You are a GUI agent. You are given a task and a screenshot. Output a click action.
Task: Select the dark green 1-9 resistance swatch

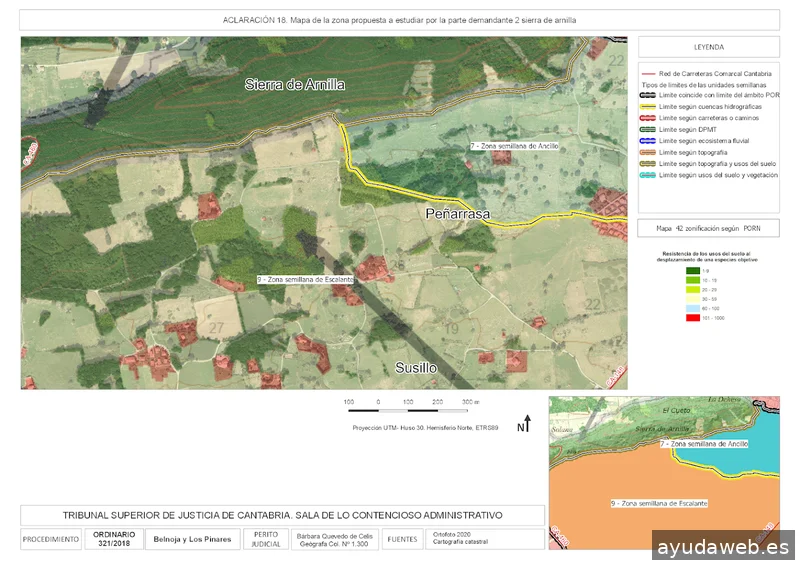coord(693,271)
